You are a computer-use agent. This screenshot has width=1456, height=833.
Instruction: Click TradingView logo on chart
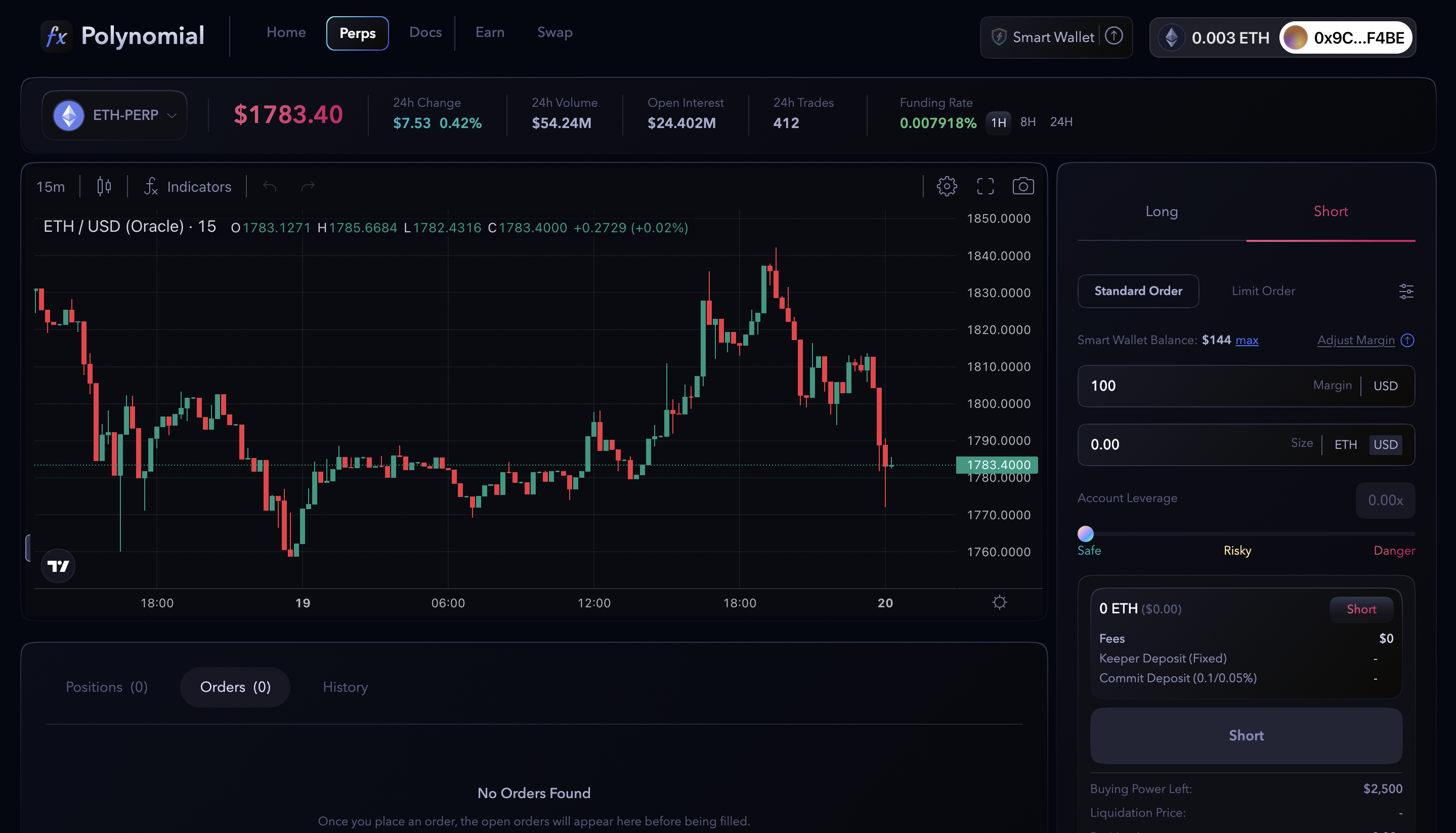pos(58,566)
